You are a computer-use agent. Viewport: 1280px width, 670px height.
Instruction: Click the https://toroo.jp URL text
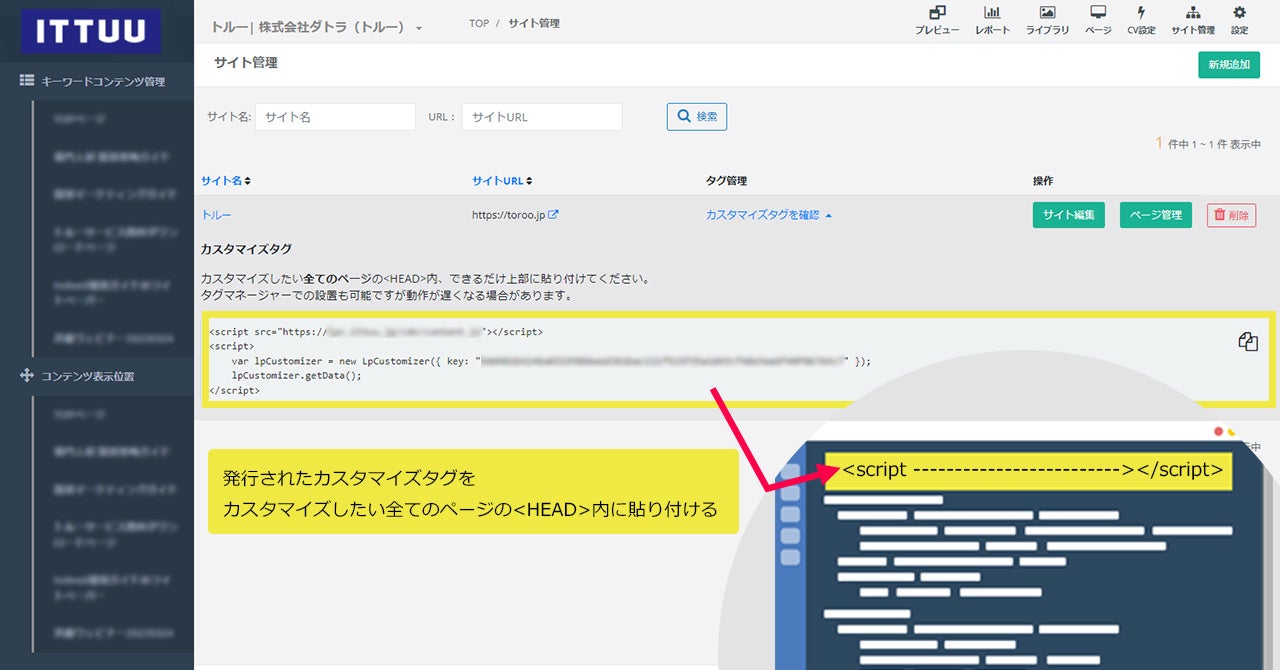coord(508,215)
